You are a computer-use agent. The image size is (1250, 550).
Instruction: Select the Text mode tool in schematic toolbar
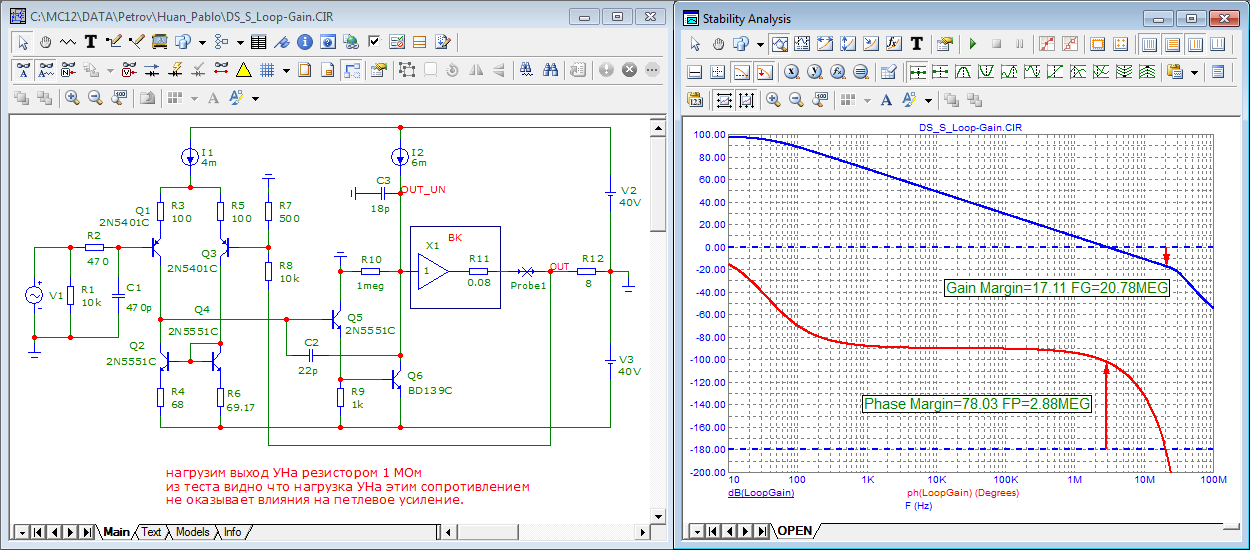point(90,42)
